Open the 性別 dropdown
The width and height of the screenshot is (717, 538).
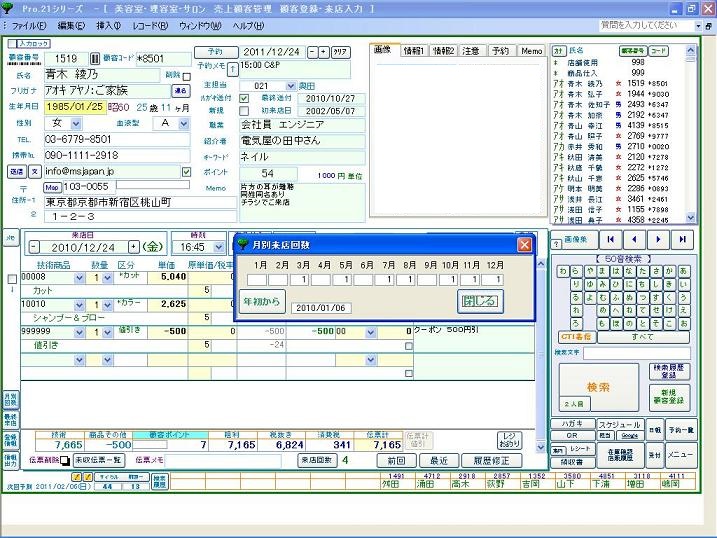point(76,123)
